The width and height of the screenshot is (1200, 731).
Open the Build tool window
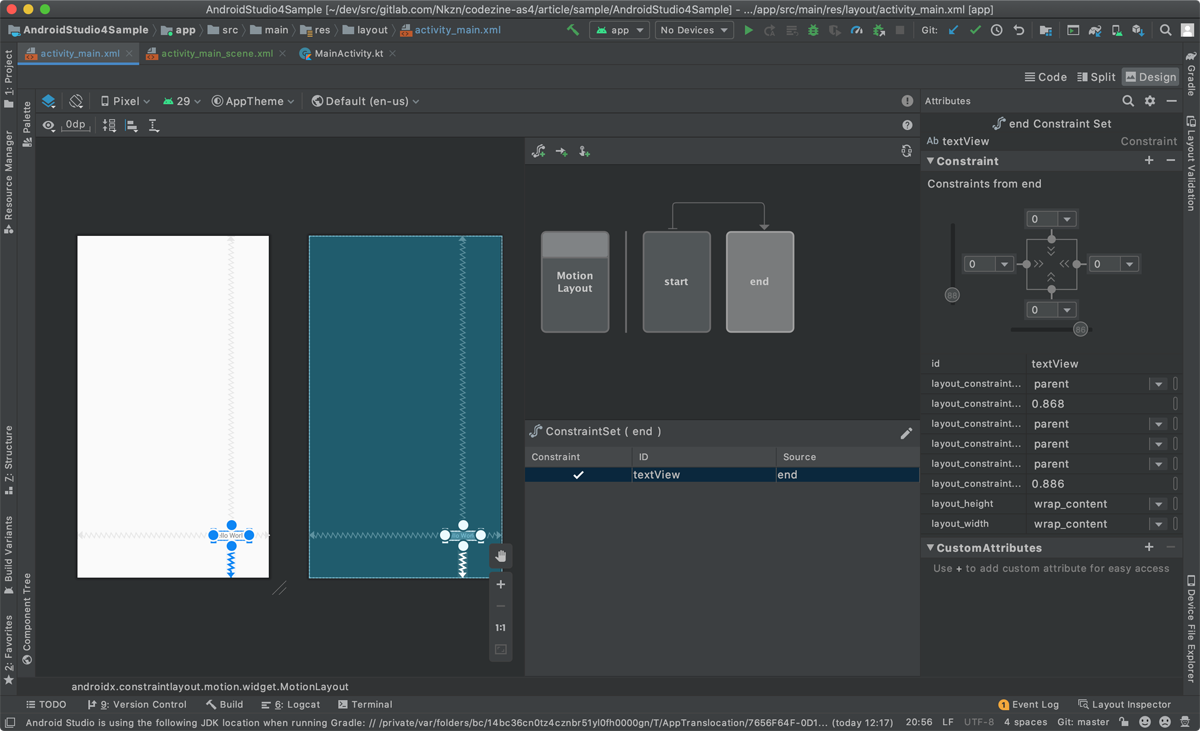224,704
